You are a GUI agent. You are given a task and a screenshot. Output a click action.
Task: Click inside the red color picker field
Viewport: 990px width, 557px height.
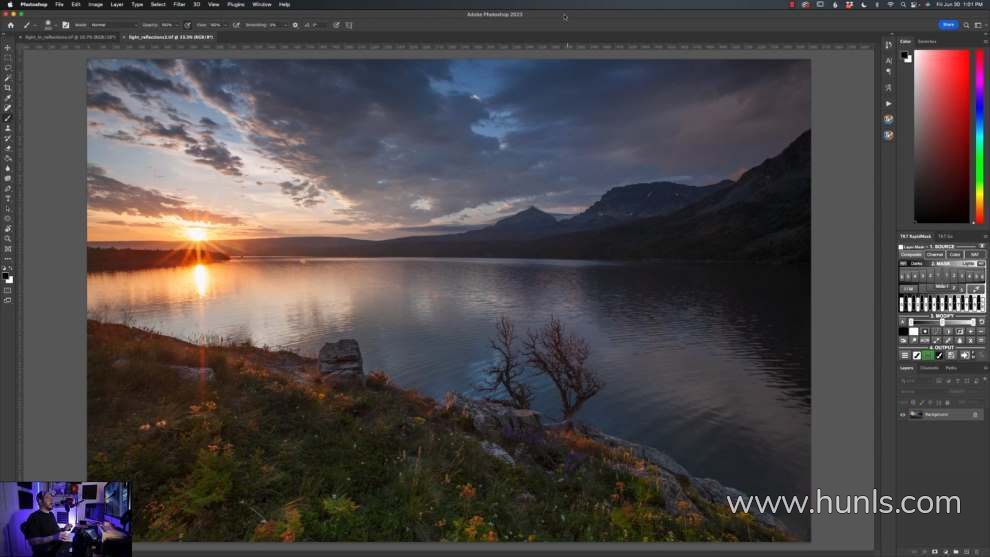(x=941, y=136)
